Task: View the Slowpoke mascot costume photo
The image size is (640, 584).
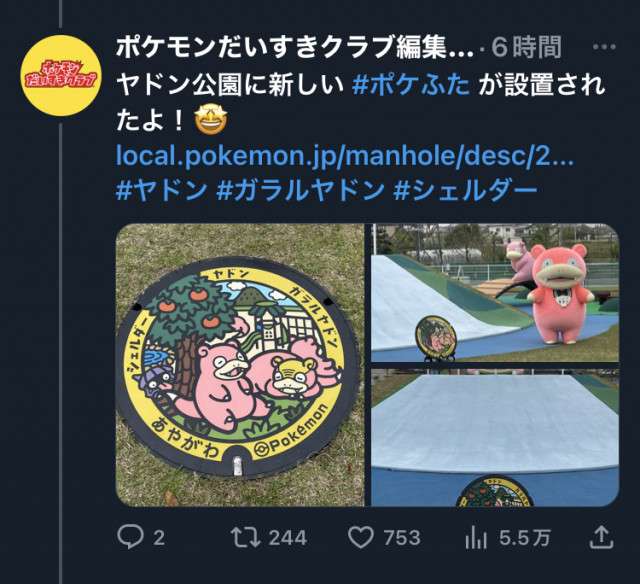Action: (495, 293)
